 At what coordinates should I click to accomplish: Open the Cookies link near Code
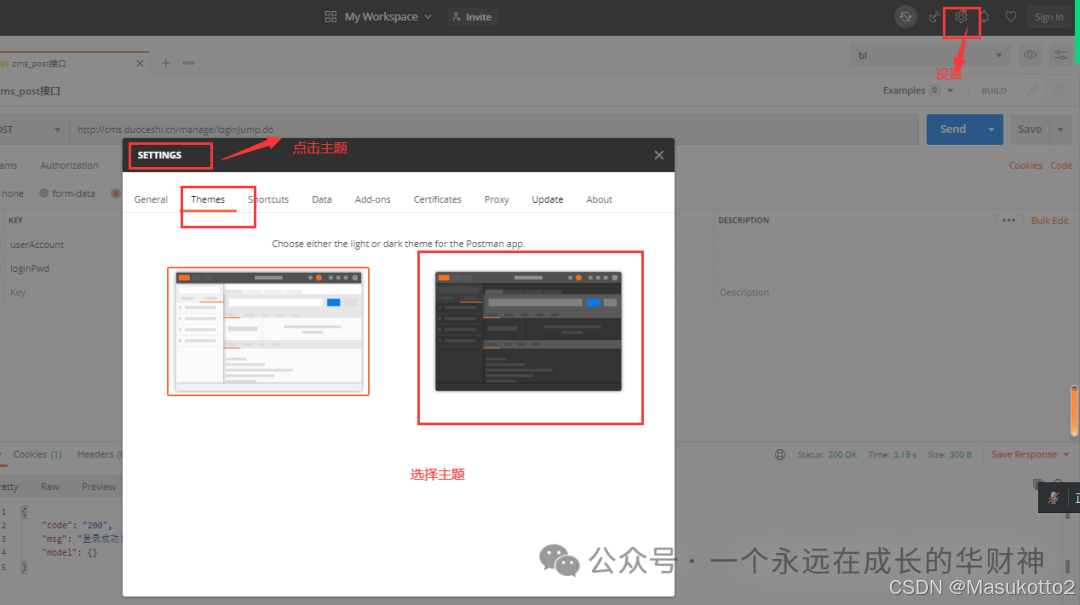click(1026, 165)
